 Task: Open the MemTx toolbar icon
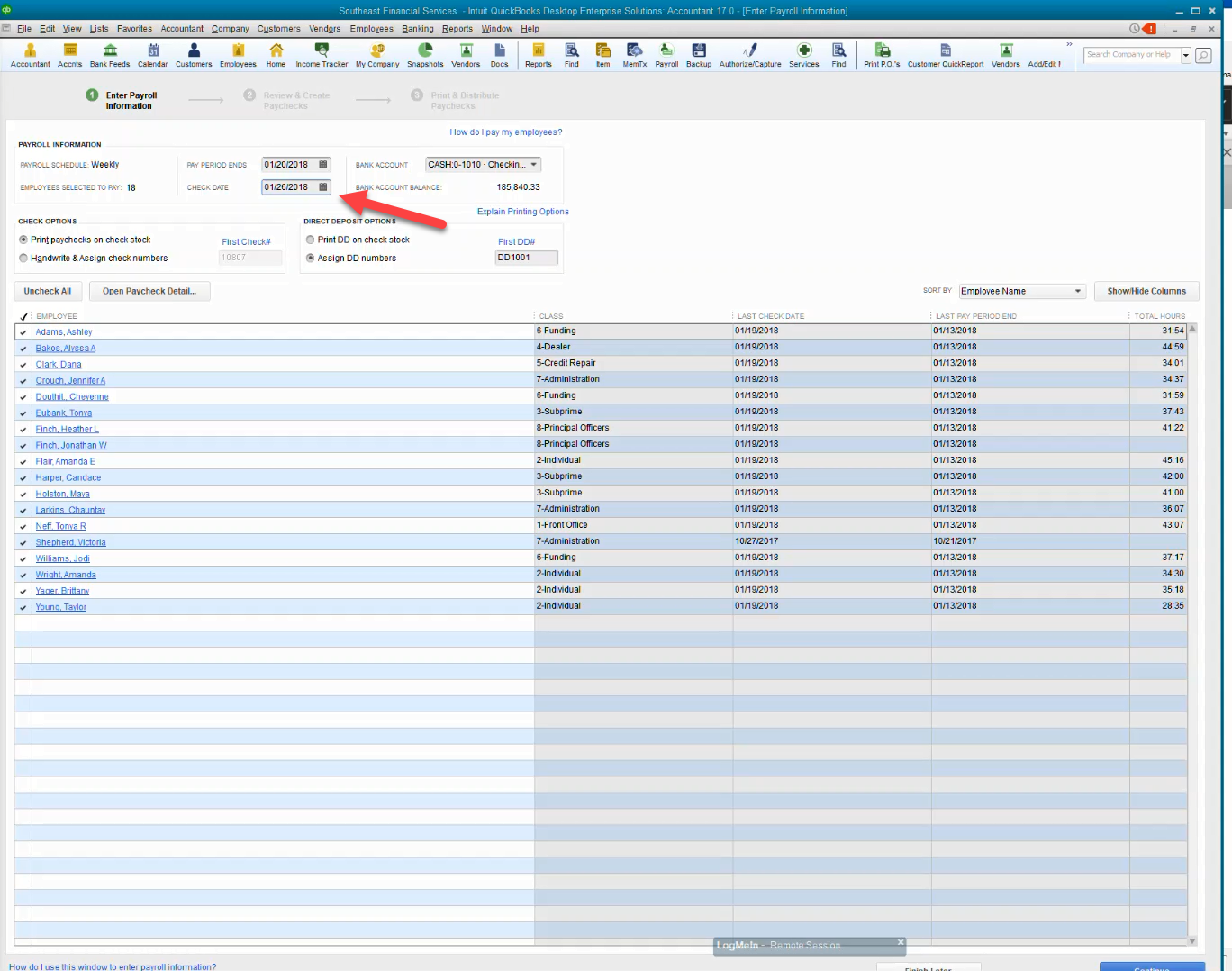[634, 55]
